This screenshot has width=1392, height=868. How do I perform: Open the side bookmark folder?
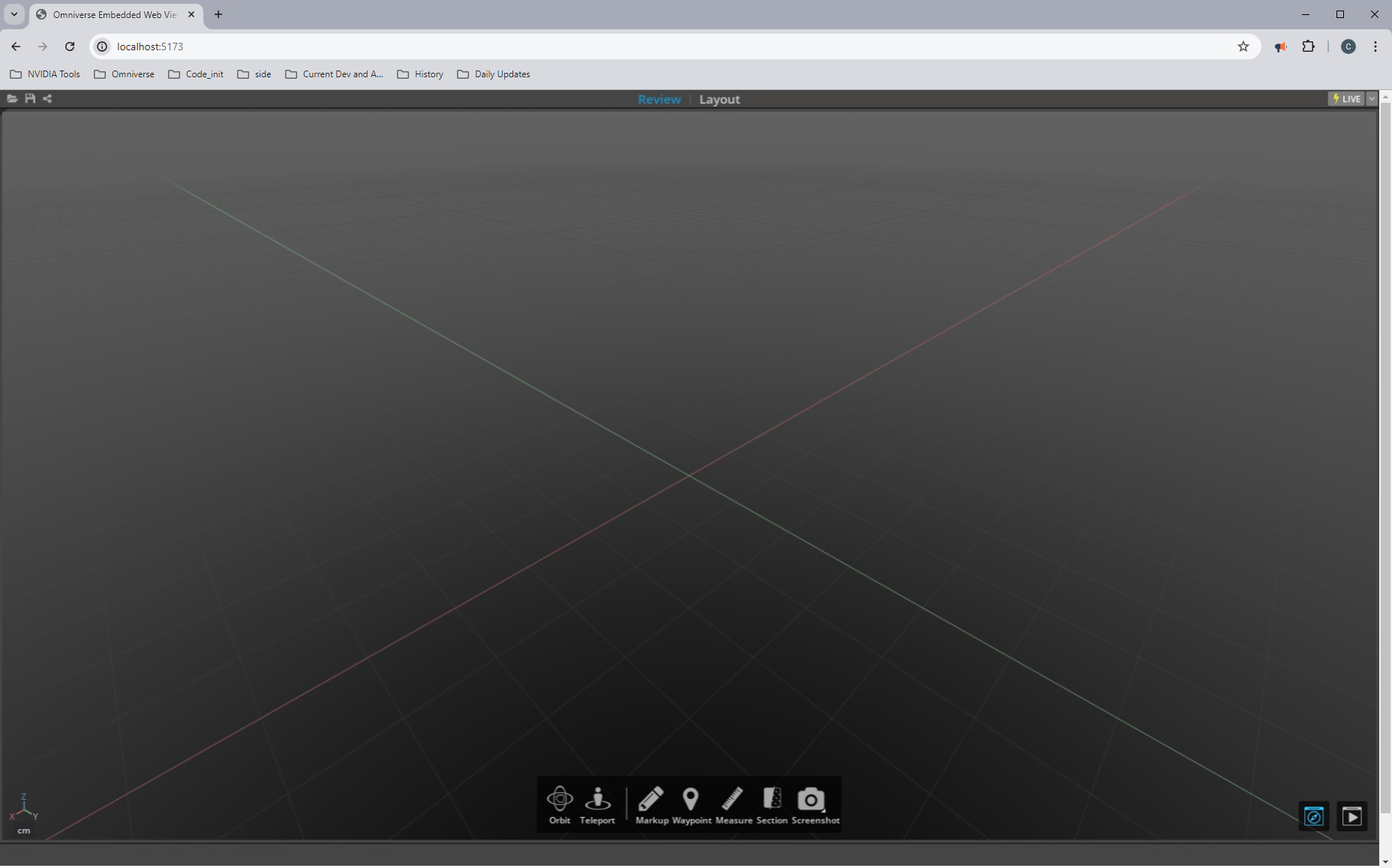click(254, 74)
